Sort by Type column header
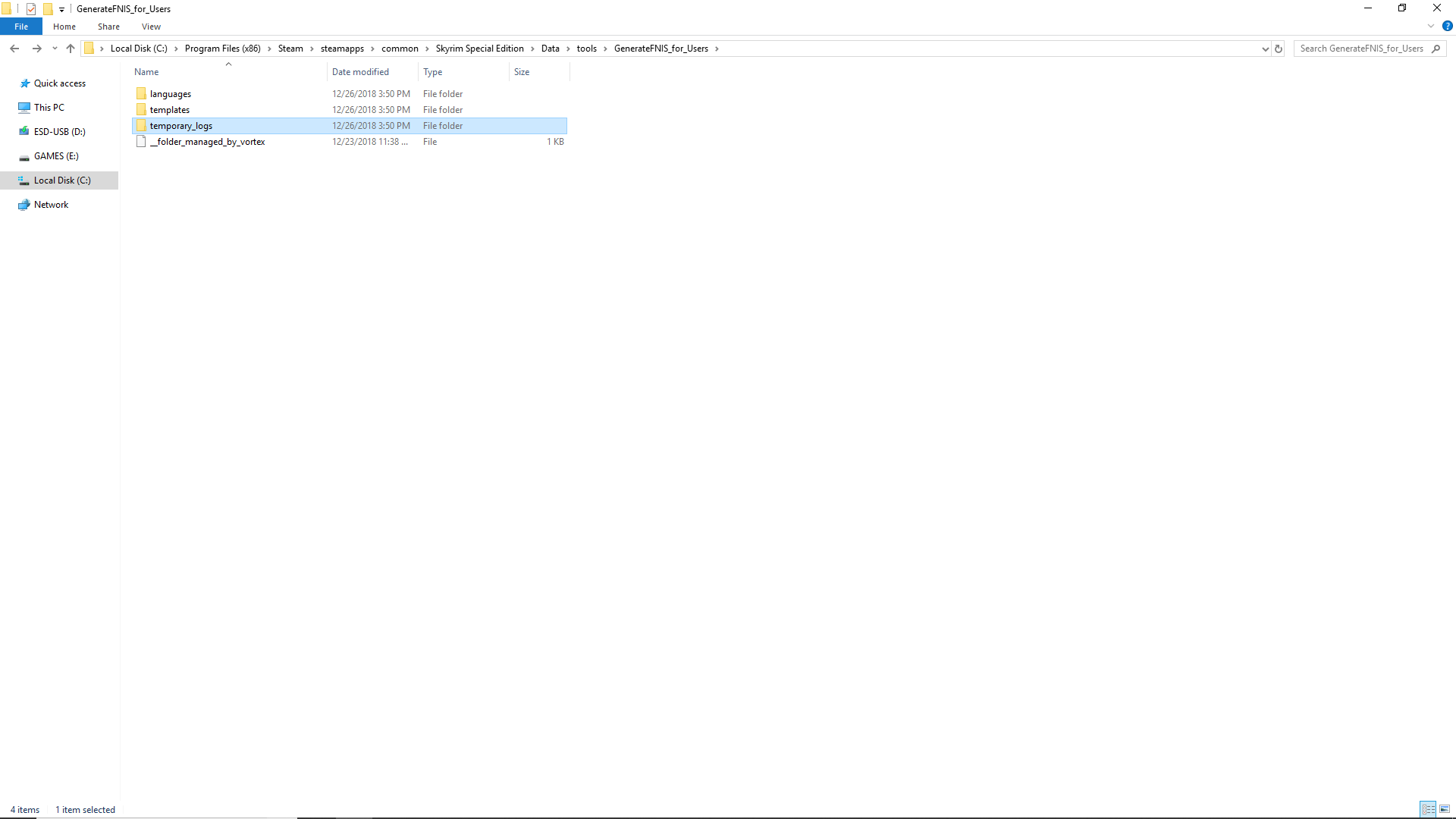Viewport: 1456px width, 819px height. [463, 72]
